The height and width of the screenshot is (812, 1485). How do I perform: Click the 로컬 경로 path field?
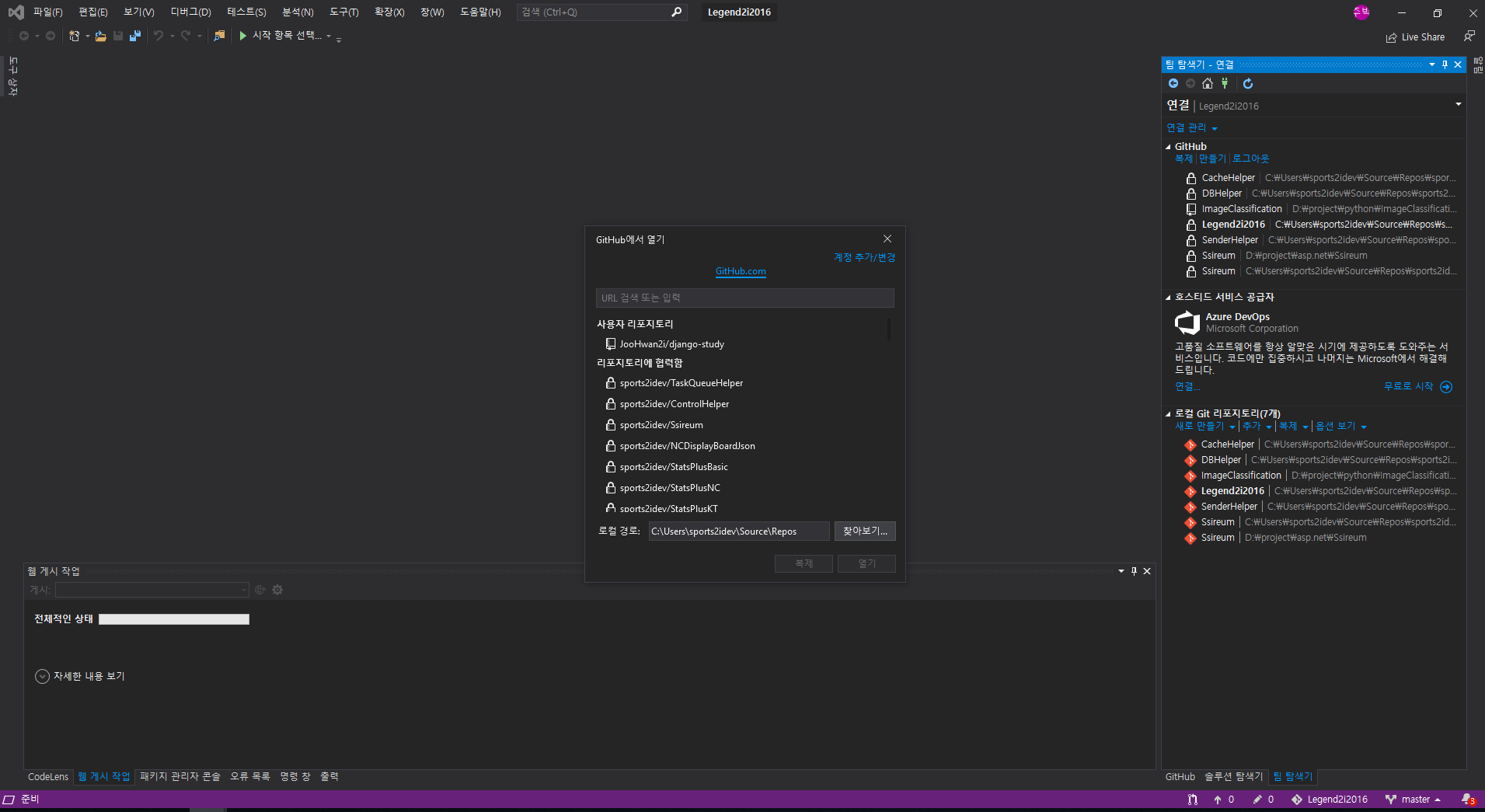(x=738, y=531)
